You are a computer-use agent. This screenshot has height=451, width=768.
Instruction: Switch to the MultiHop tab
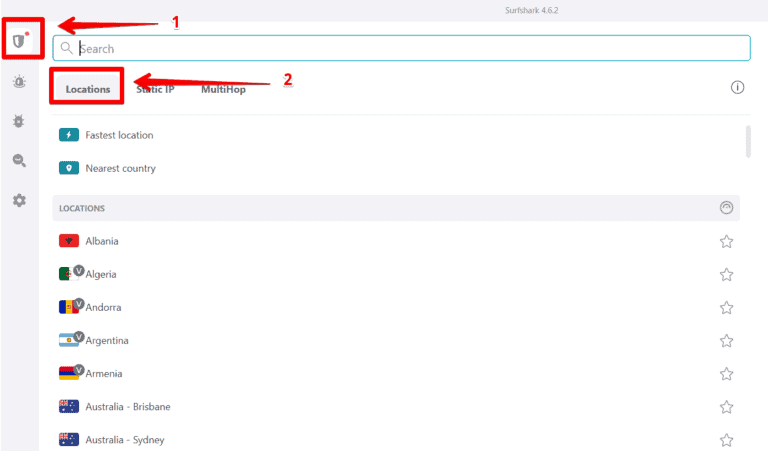pos(223,89)
